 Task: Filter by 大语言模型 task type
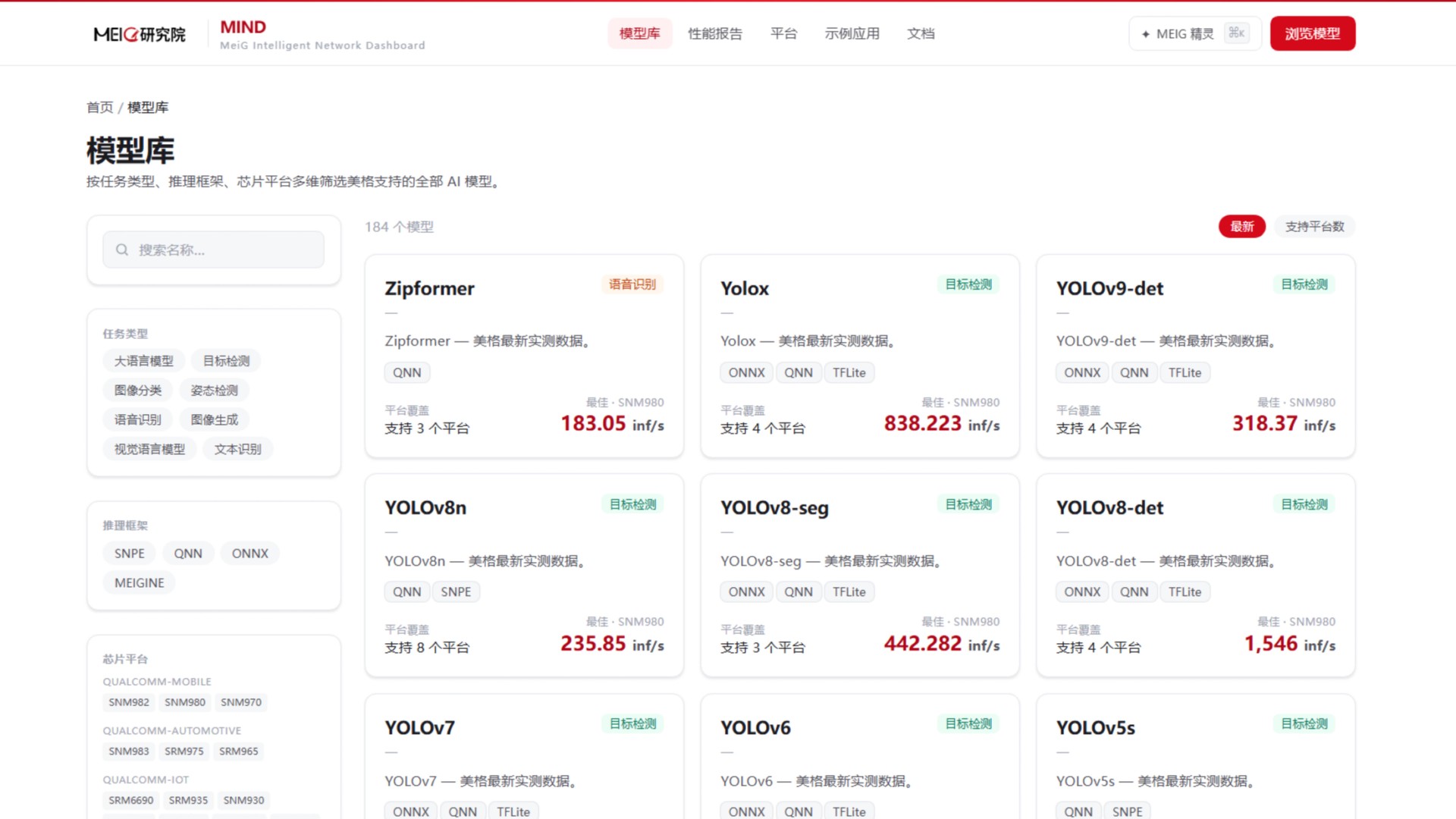click(x=144, y=361)
